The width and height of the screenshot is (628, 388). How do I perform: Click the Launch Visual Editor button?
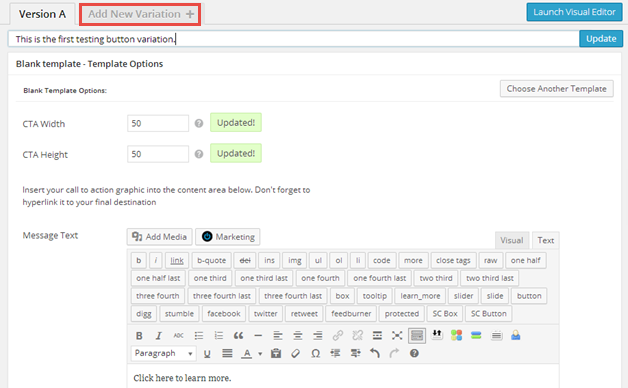pyautogui.click(x=574, y=12)
